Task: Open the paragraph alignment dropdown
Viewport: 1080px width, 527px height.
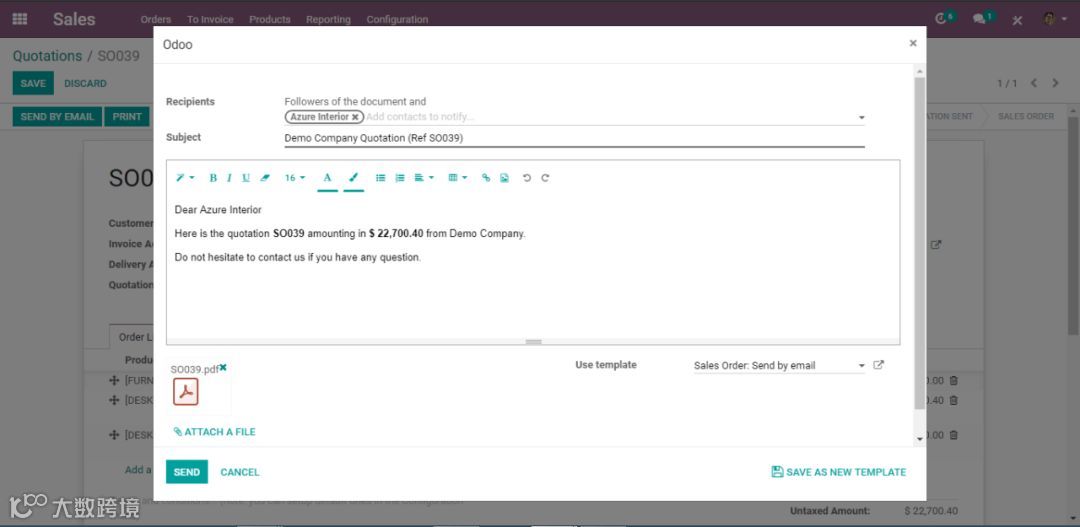Action: (x=424, y=178)
